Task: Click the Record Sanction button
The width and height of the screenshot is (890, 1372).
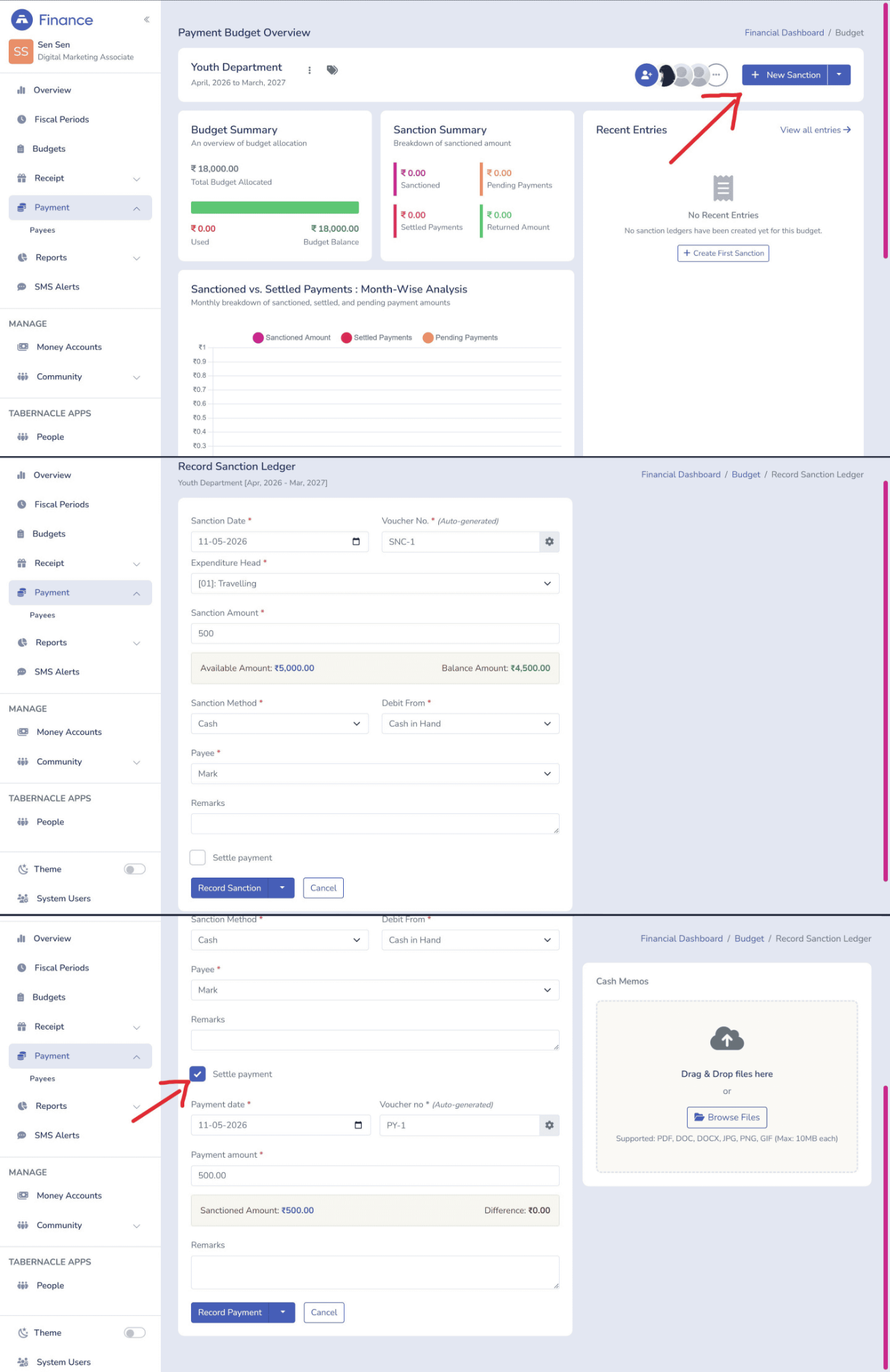Action: (230, 888)
